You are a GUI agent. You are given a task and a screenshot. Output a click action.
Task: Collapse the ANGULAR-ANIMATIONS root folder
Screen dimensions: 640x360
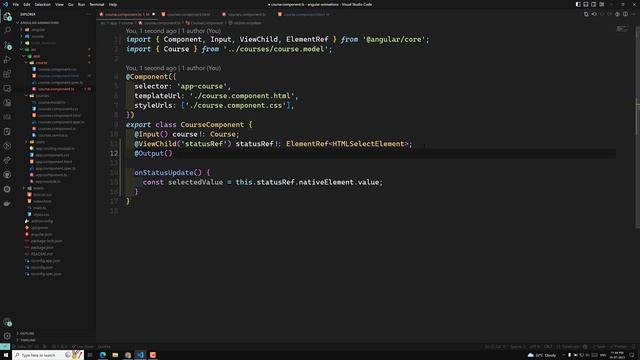pos(39,23)
